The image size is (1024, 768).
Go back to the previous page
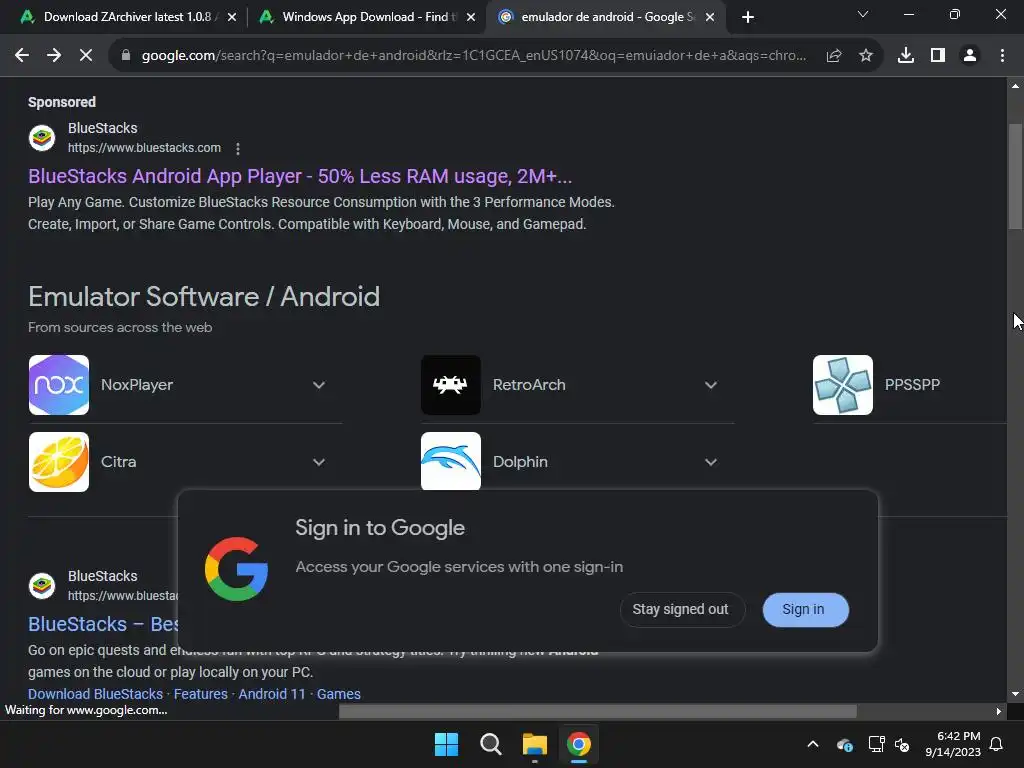point(22,56)
